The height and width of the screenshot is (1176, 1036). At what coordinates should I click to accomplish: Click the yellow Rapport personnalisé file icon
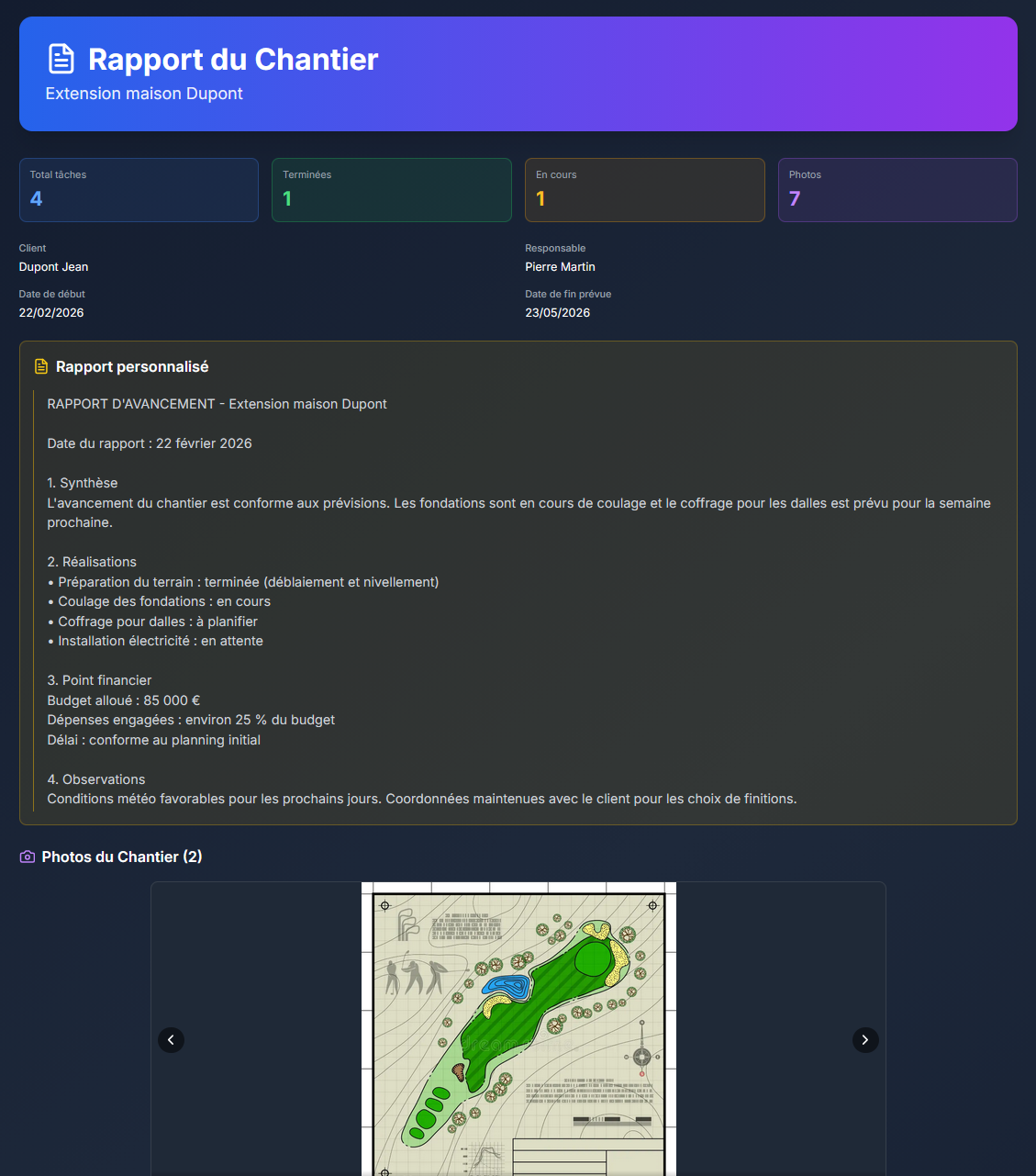pos(40,367)
